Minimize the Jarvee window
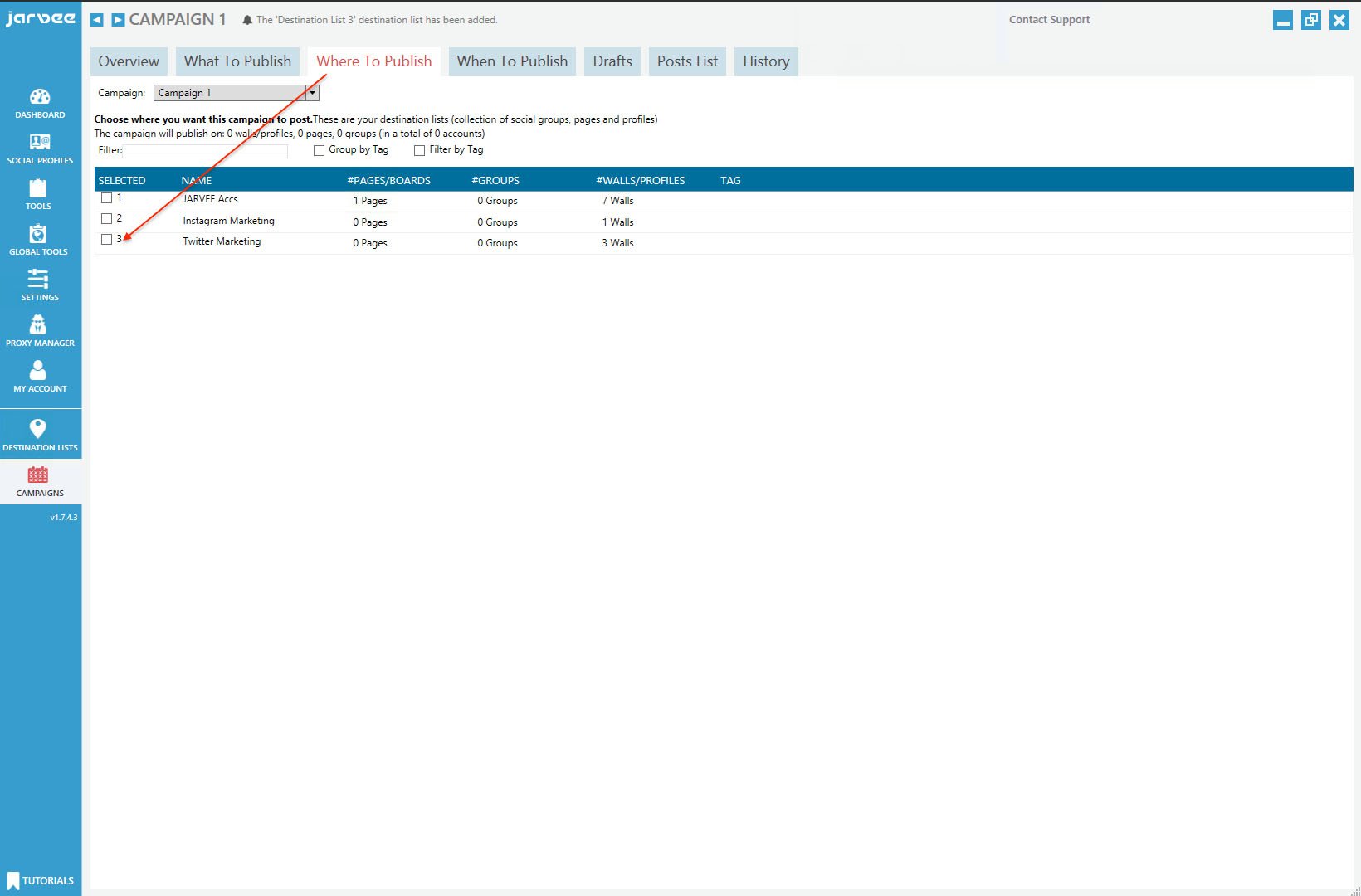The width and height of the screenshot is (1361, 896). 1283,20
